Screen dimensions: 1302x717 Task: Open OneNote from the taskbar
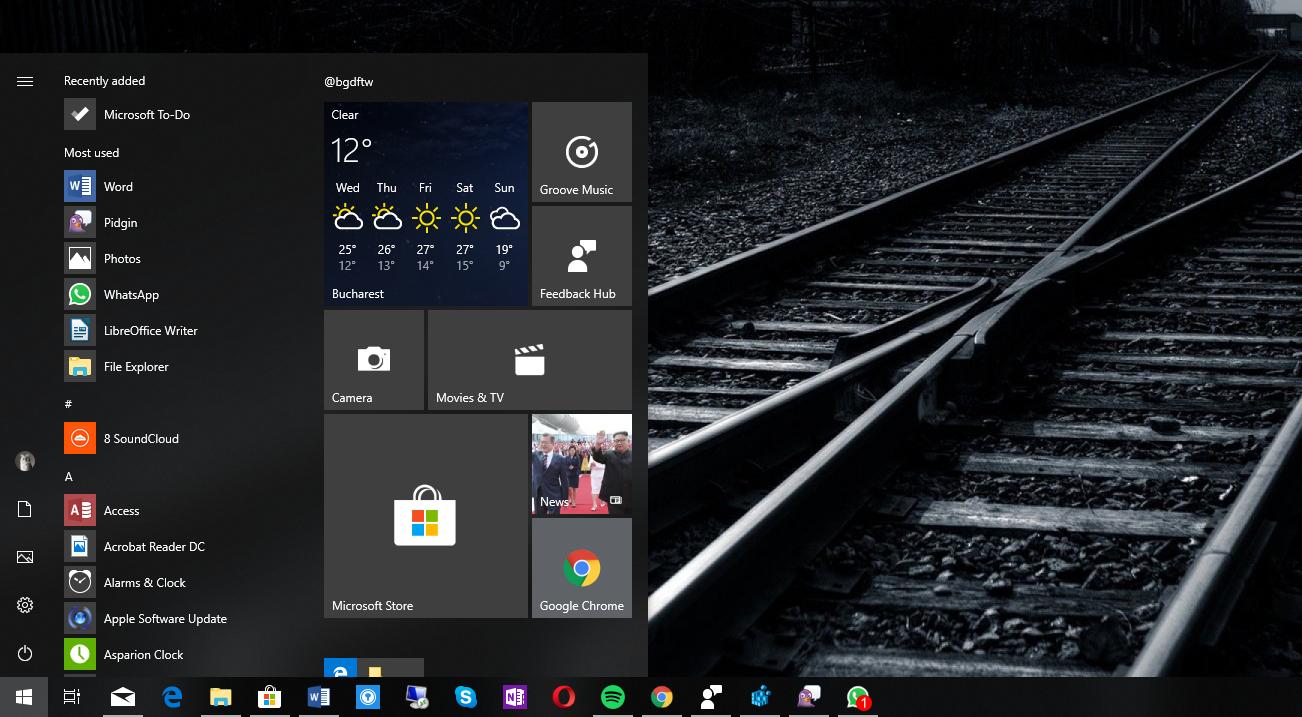(x=515, y=697)
